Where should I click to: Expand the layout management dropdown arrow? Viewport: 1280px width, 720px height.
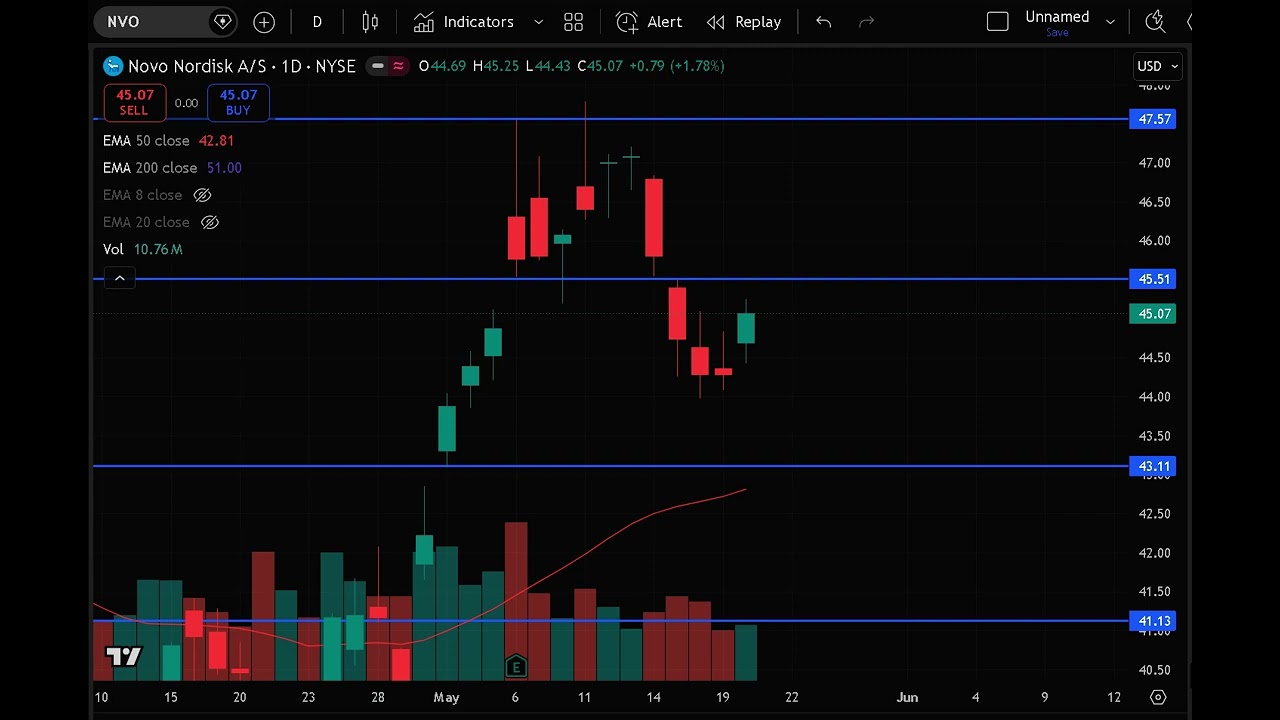[x=1110, y=21]
